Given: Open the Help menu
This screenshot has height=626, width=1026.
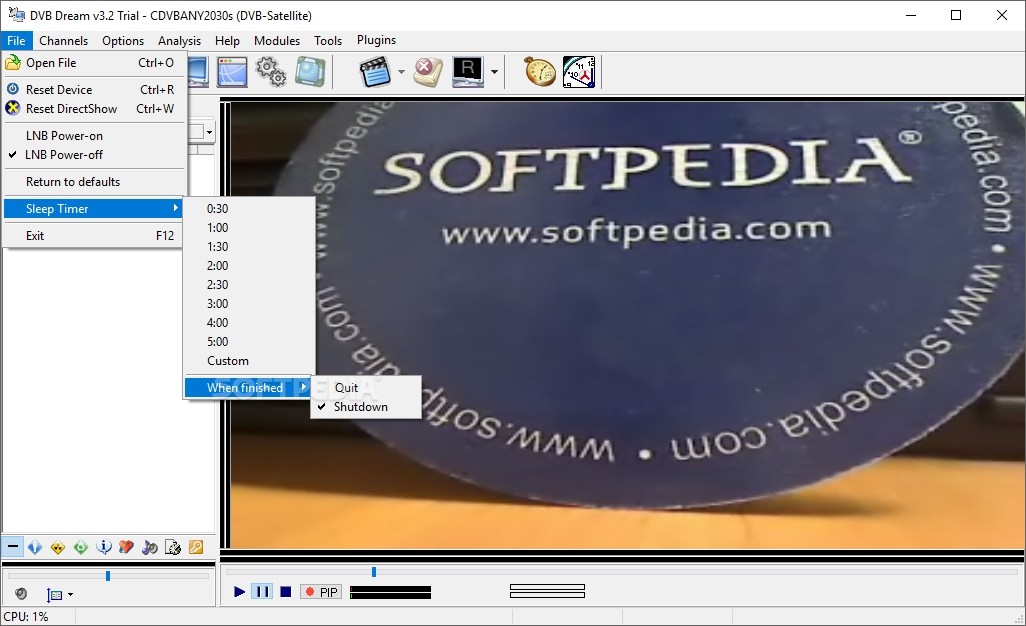Looking at the screenshot, I should click(x=227, y=41).
